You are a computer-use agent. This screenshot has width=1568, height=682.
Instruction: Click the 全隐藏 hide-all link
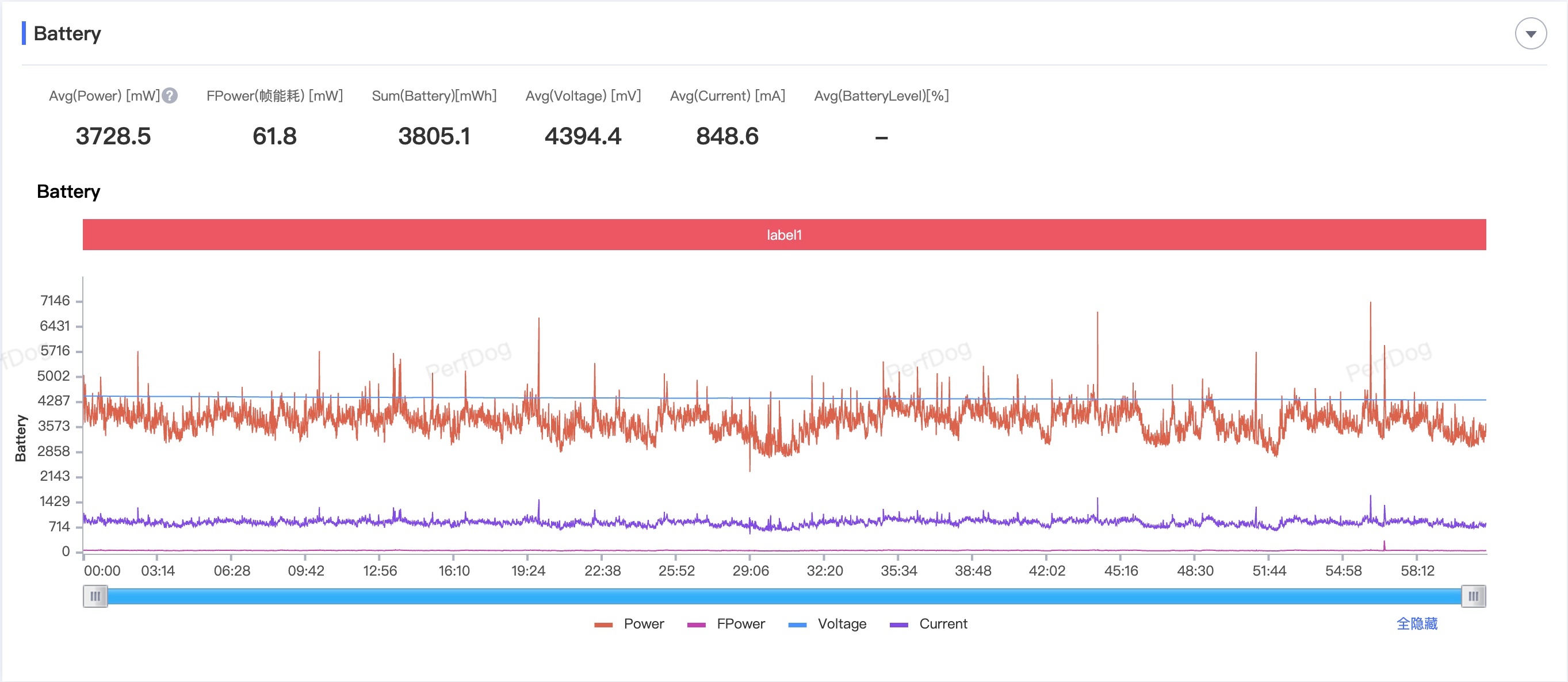coord(1417,623)
